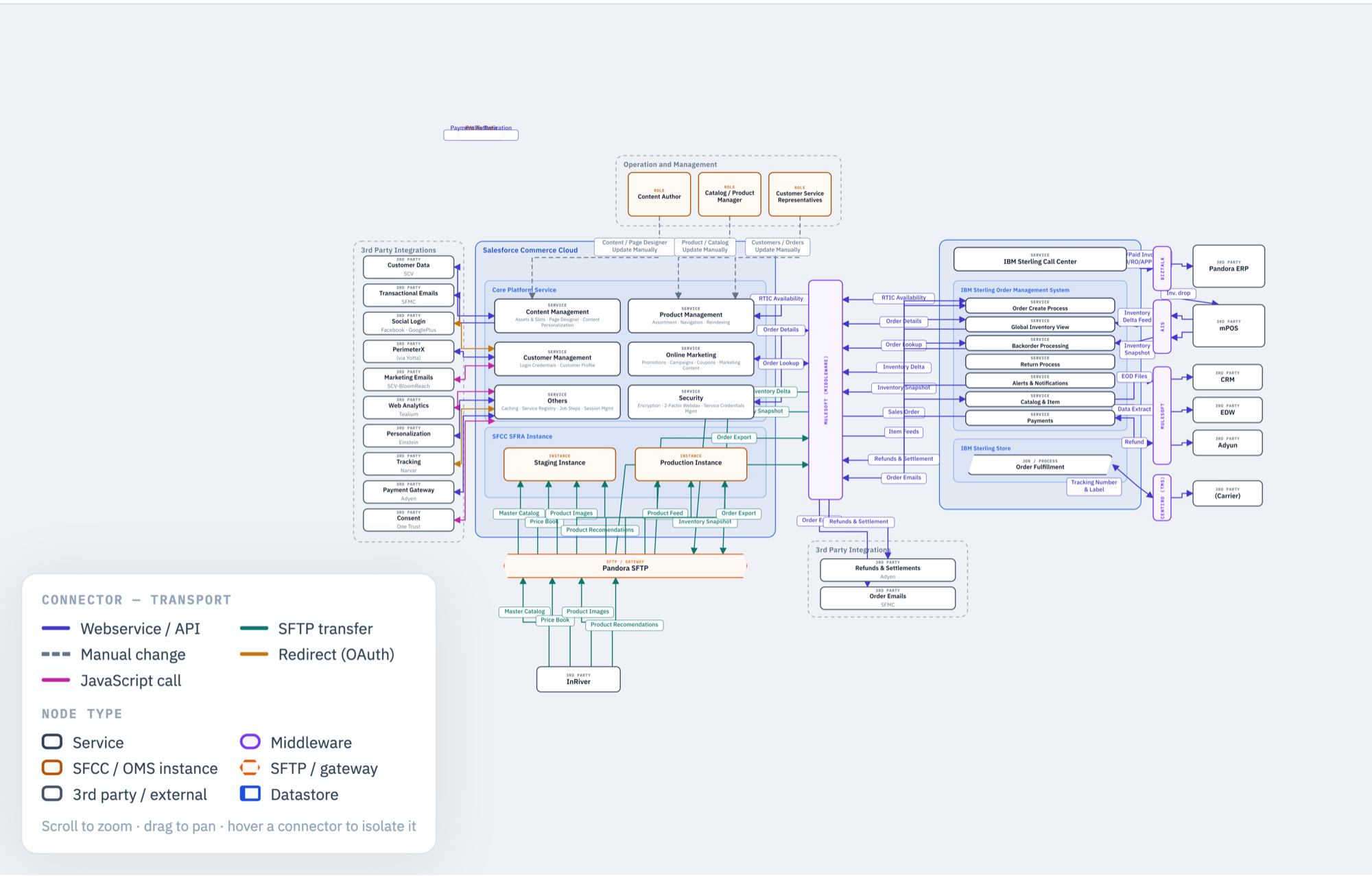Click the Personalization Einstein node
The width and height of the screenshot is (1372, 876).
coord(408,436)
